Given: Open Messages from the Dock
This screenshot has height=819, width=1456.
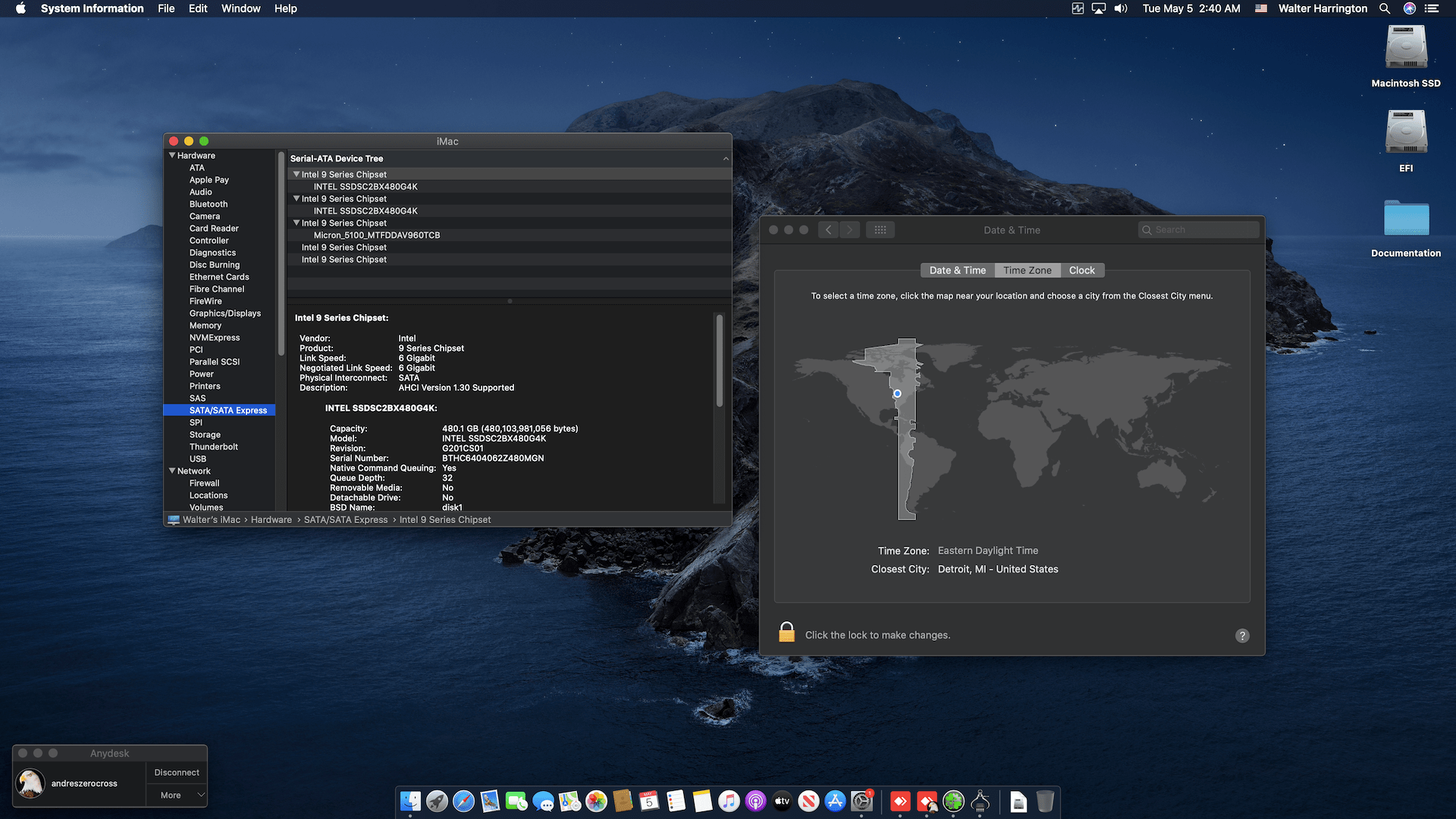Looking at the screenshot, I should click(x=543, y=801).
